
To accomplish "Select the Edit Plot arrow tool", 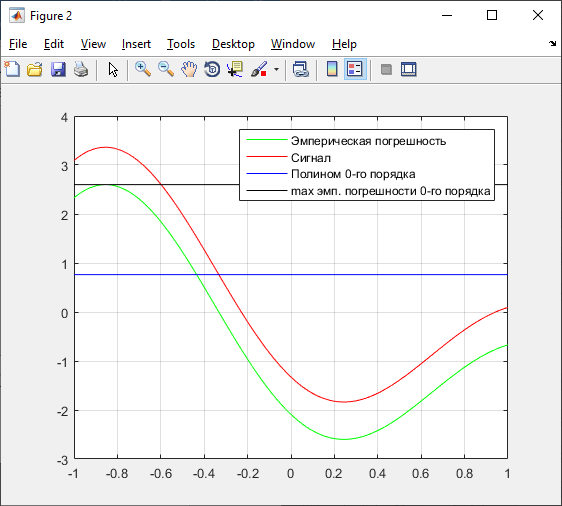I will pyautogui.click(x=113, y=69).
